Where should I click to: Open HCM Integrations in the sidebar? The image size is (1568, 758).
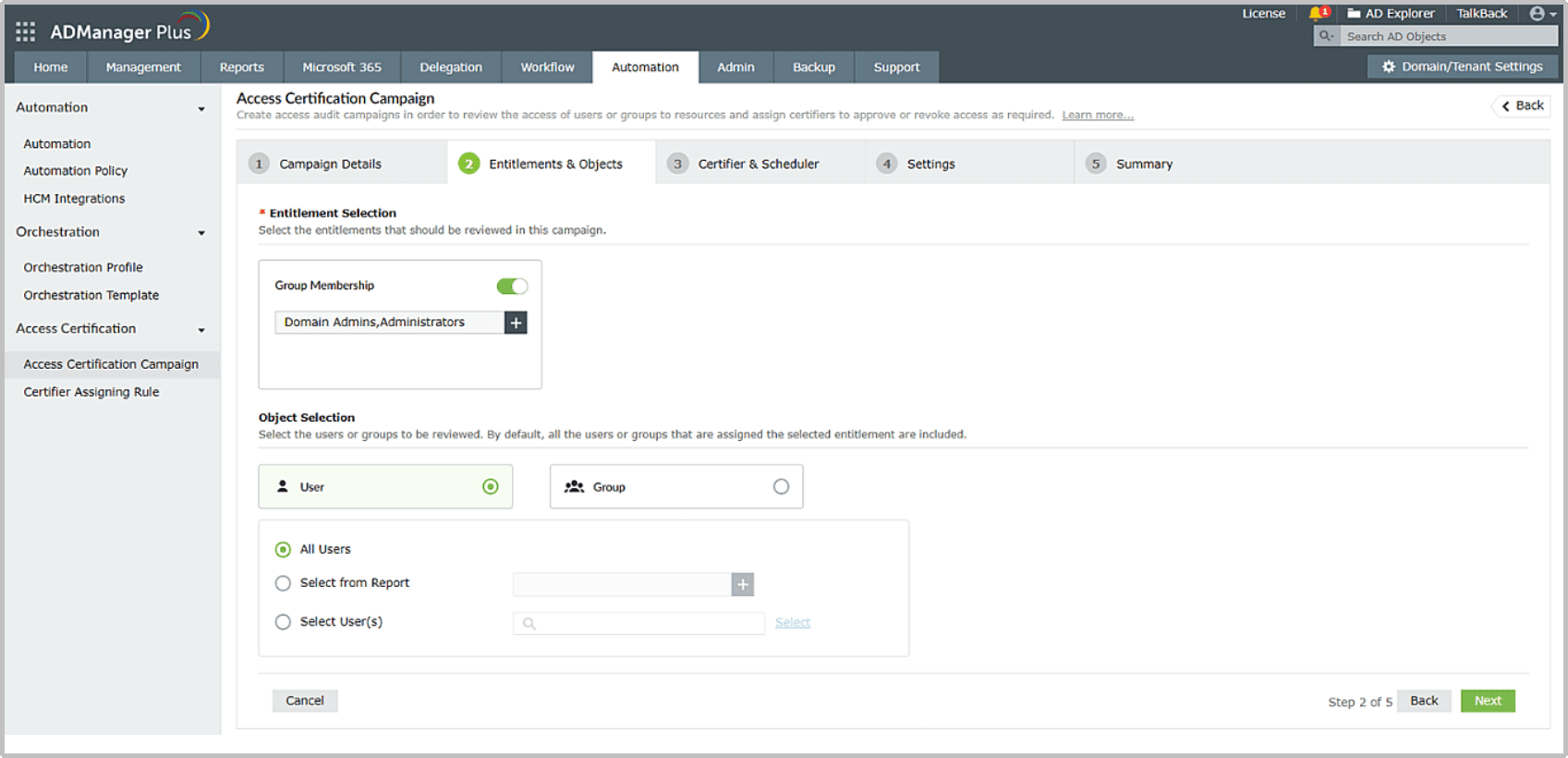pyautogui.click(x=74, y=199)
